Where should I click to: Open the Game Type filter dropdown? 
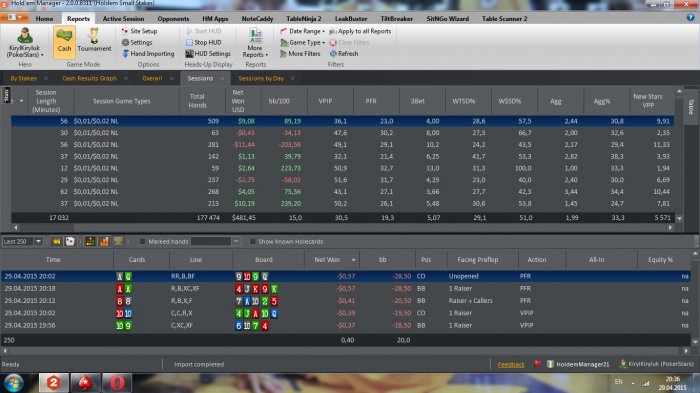[302, 42]
